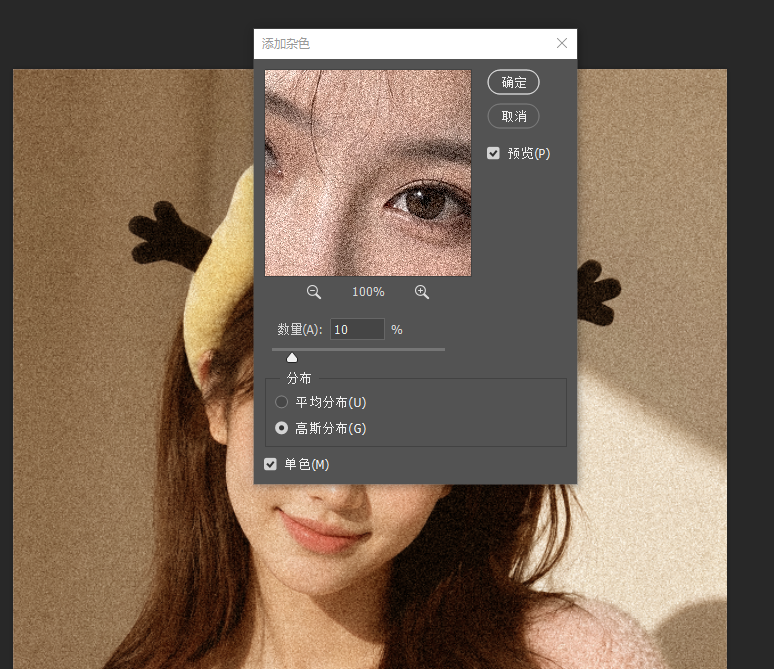
Task: Select 高斯分布(G) radio option
Action: pyautogui.click(x=281, y=428)
